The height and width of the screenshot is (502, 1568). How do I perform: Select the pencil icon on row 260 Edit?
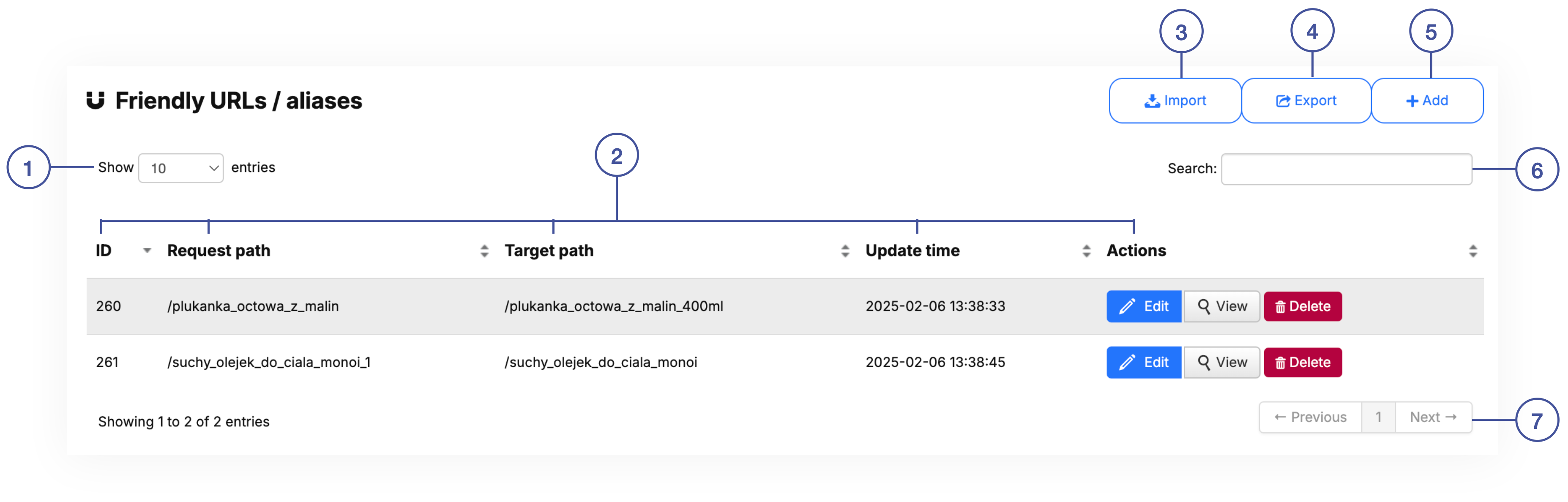[1128, 306]
